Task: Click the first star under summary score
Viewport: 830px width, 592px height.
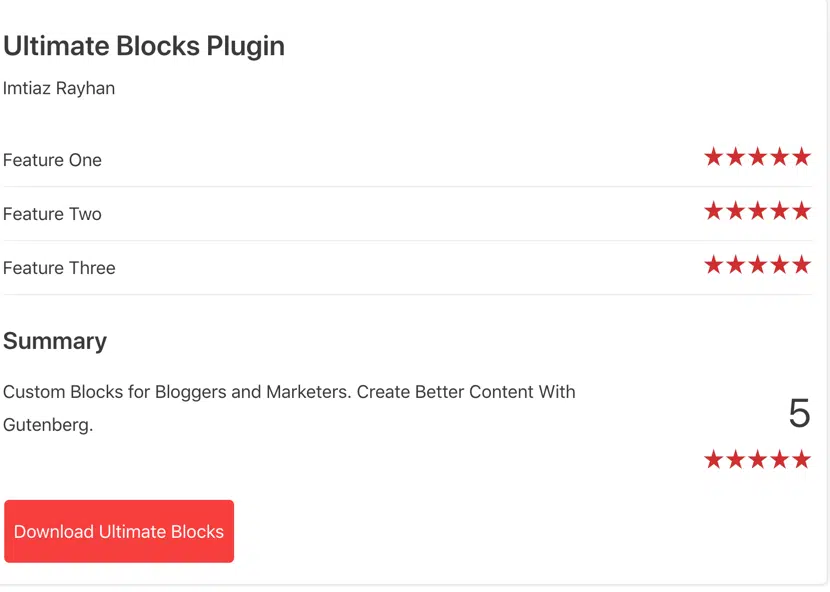Action: coord(714,459)
